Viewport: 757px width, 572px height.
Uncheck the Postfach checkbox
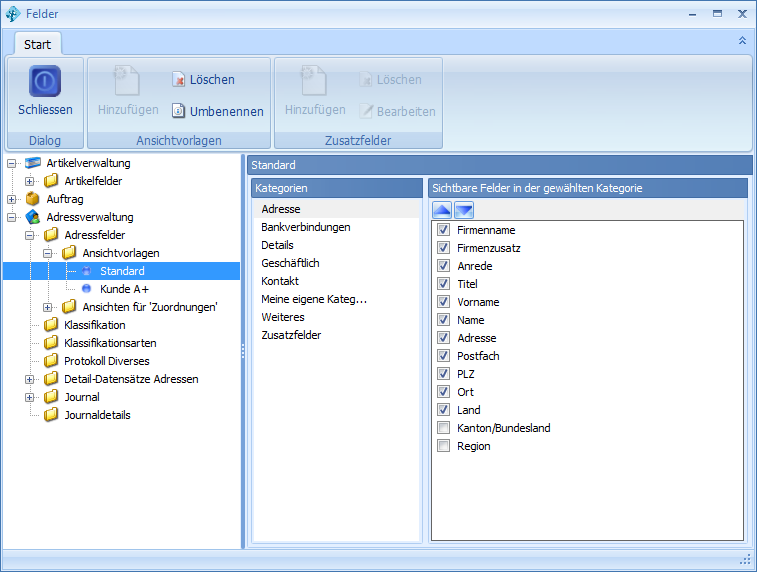[443, 356]
